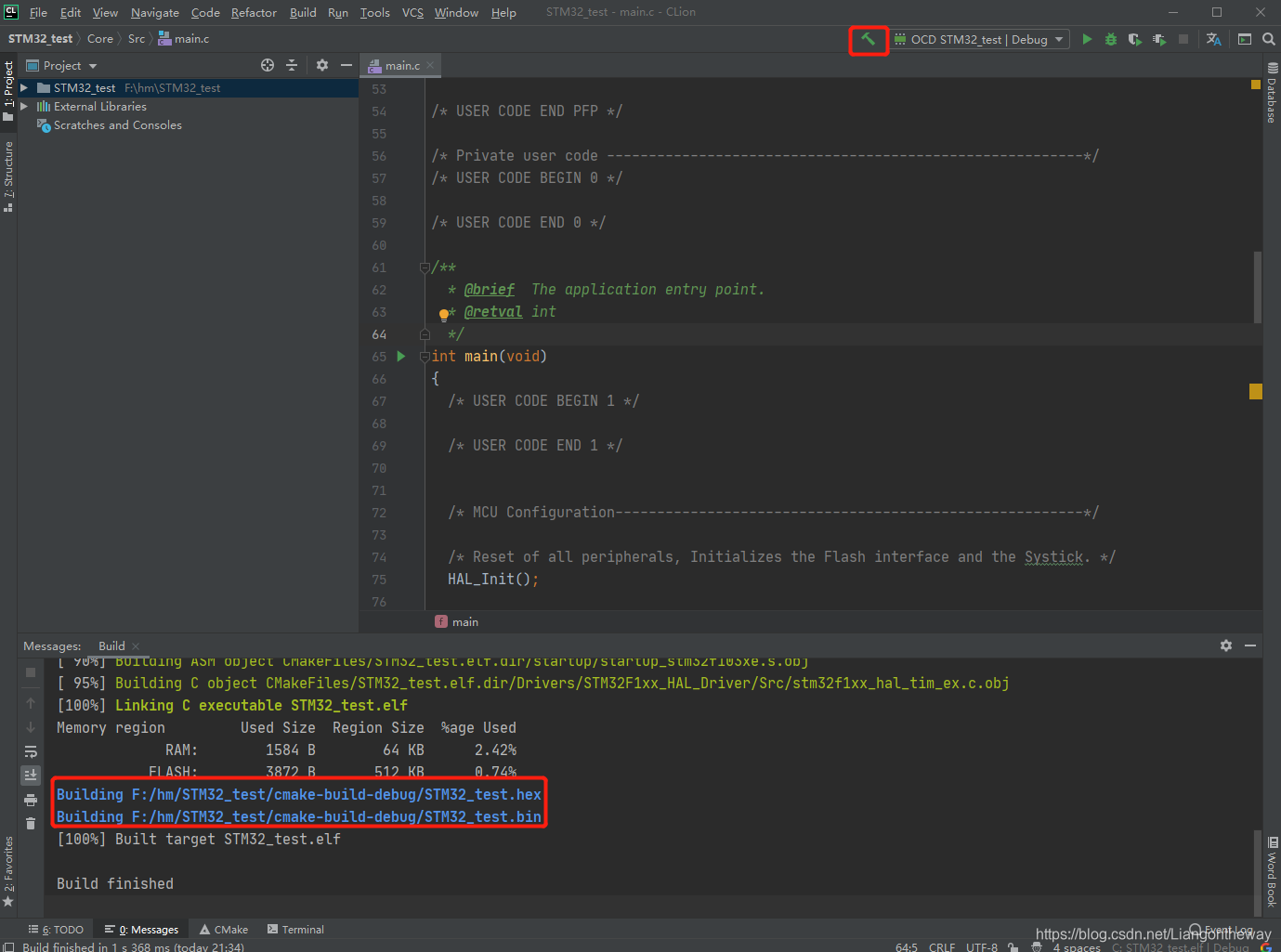Open Project panel settings gear
The image size is (1281, 952).
coord(322,65)
